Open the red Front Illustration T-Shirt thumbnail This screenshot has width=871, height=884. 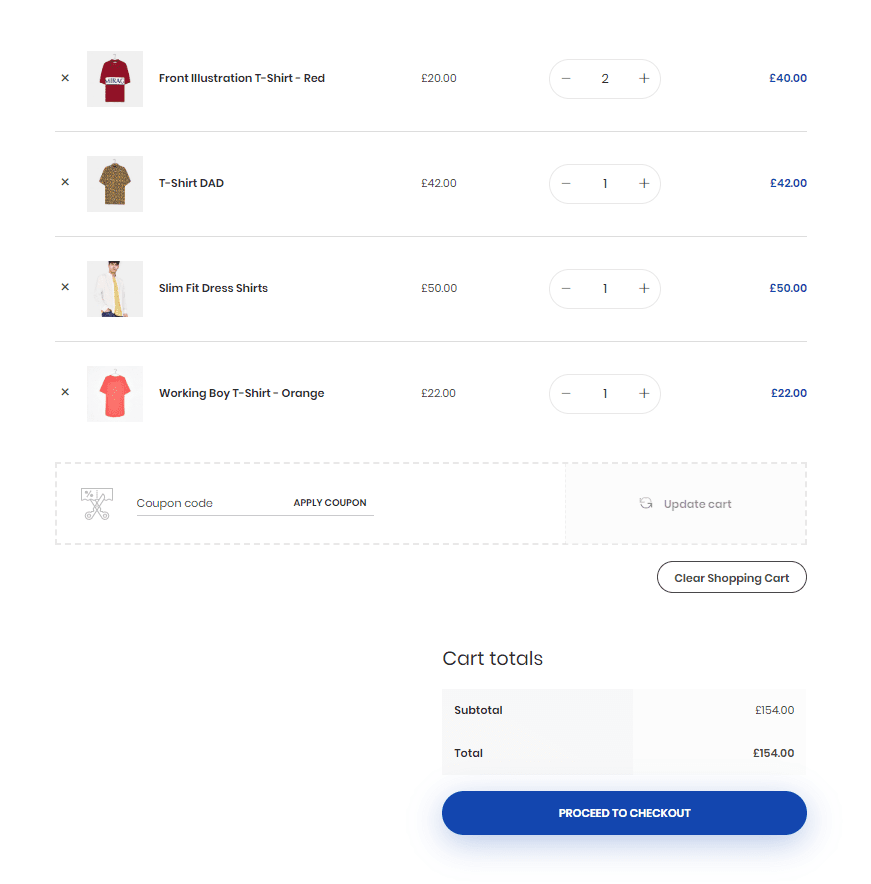pos(114,78)
